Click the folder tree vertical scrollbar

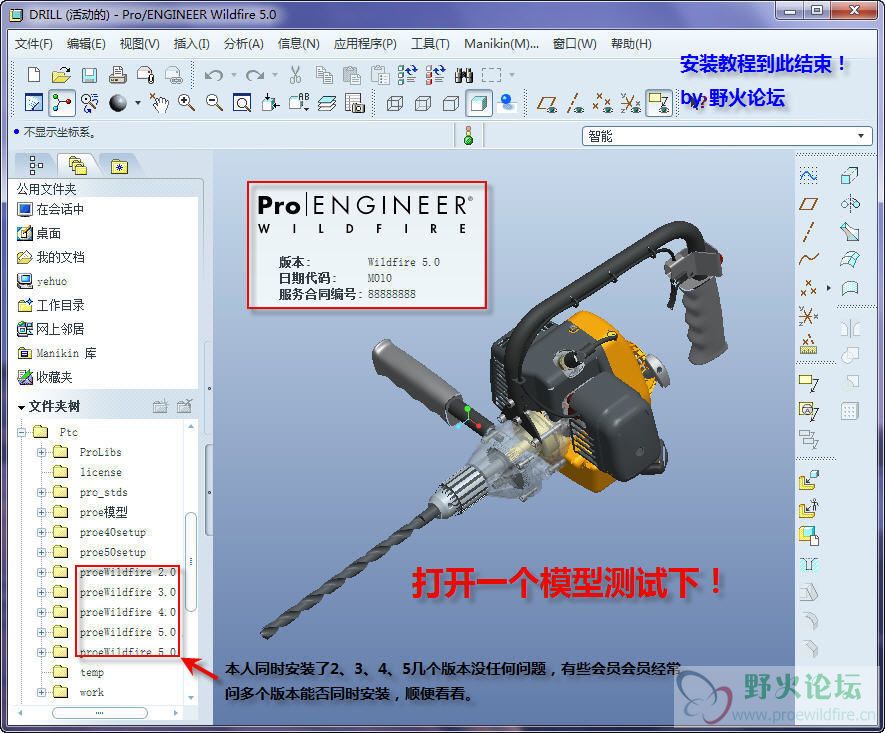tap(191, 561)
